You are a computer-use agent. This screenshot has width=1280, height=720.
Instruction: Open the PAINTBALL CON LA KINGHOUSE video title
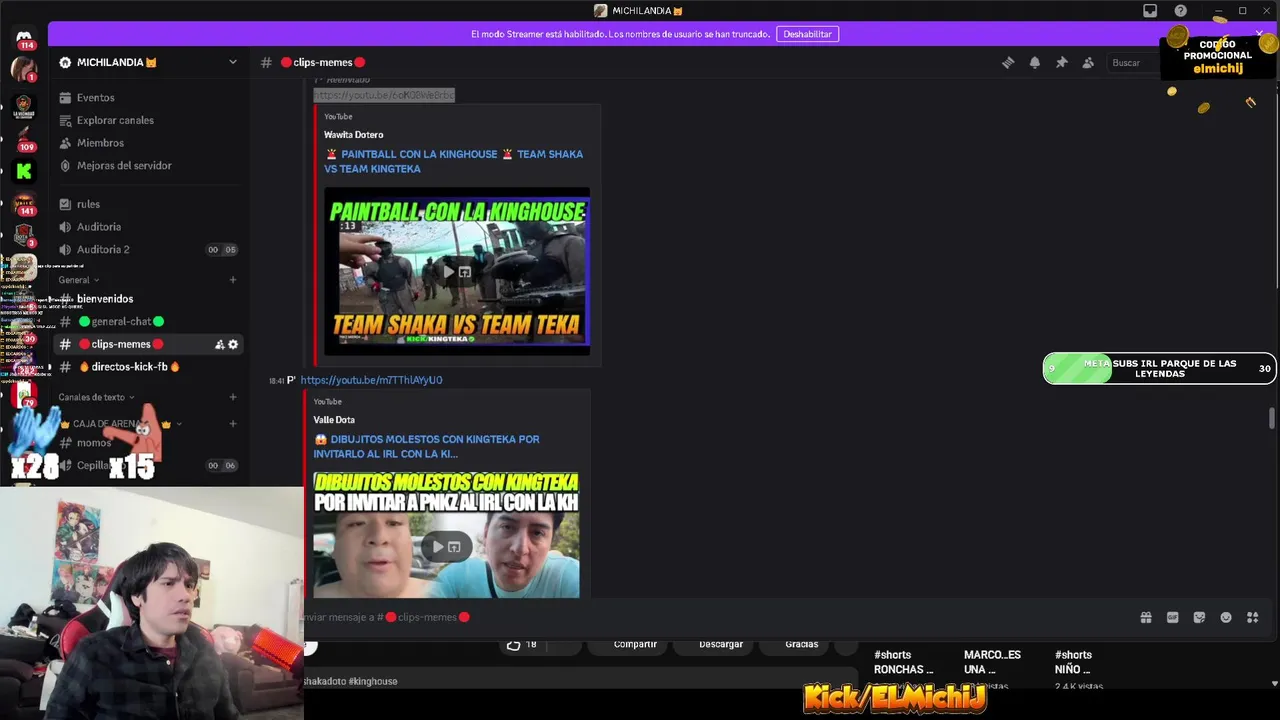click(x=454, y=161)
